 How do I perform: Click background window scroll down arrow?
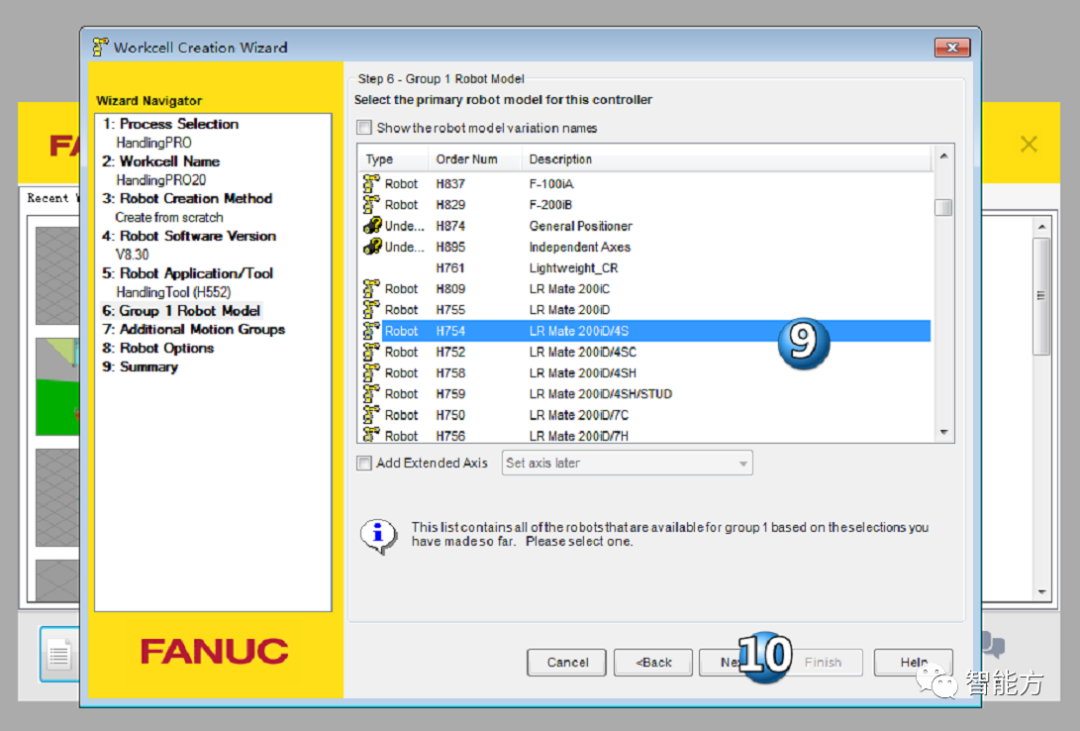(x=1041, y=592)
